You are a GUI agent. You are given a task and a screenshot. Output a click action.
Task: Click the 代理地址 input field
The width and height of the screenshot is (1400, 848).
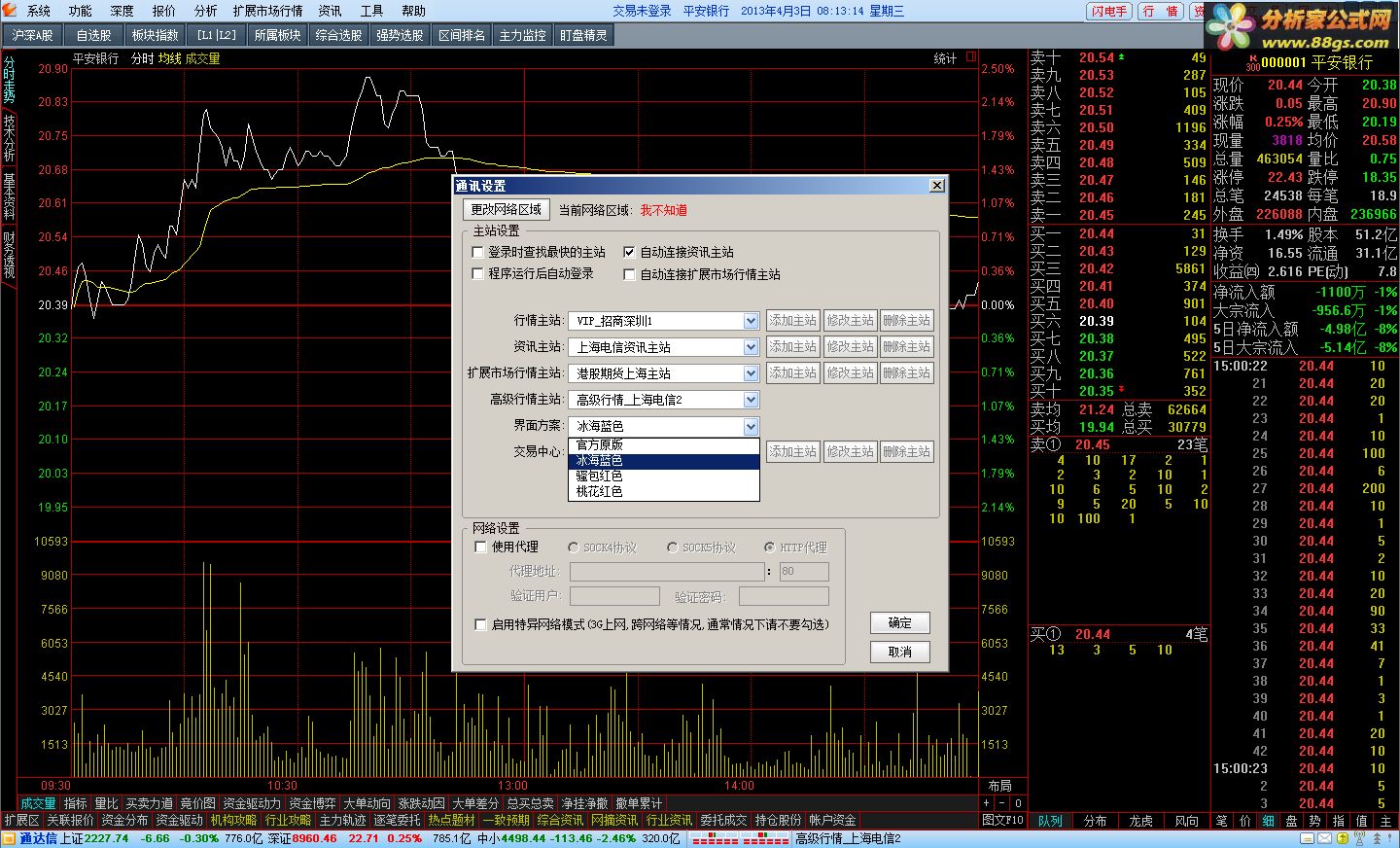667,572
